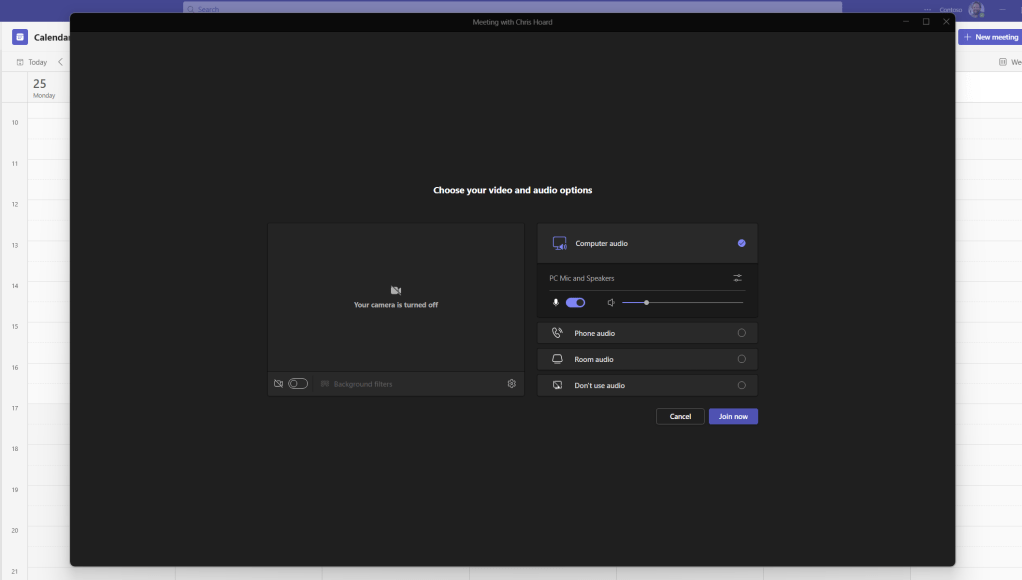Click the Don't use audio icon
Viewport: 1022px width, 580px height.
[557, 385]
